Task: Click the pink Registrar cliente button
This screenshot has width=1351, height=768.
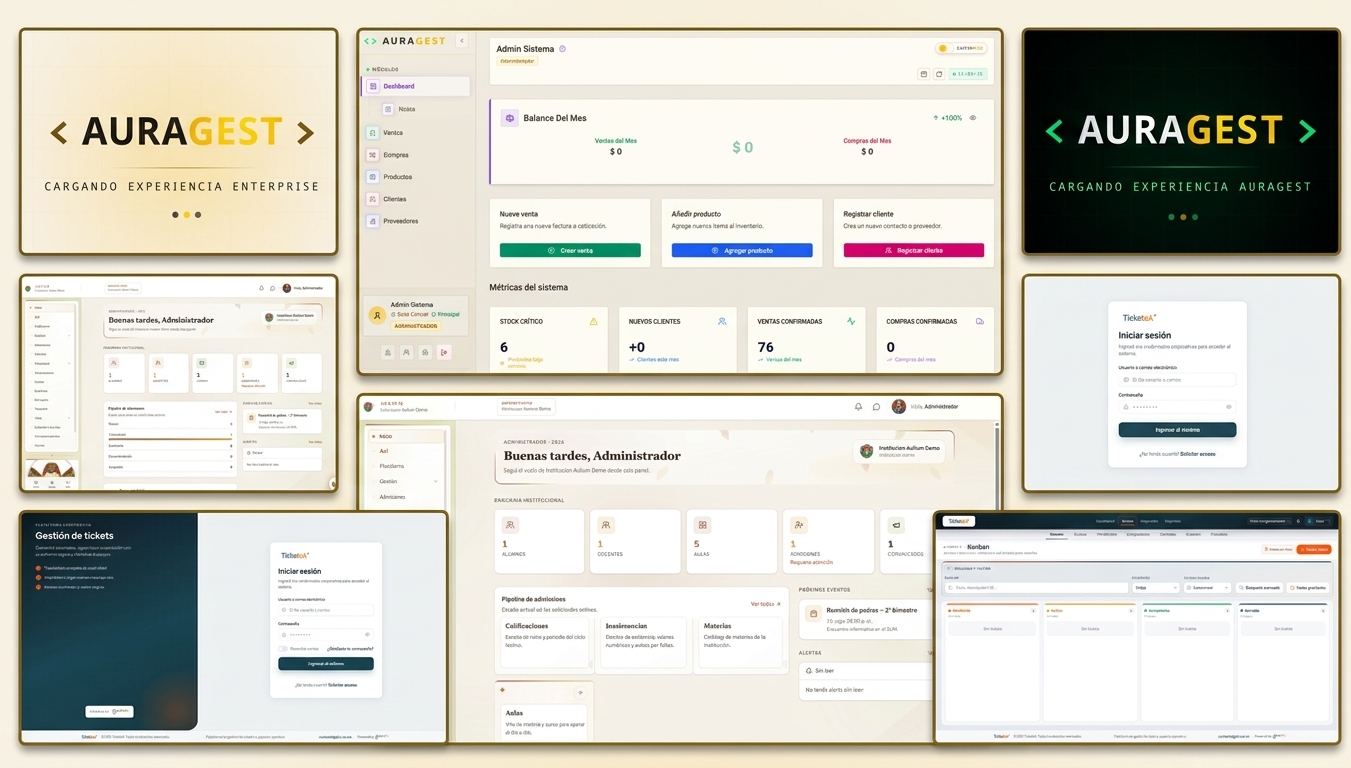Action: [x=914, y=250]
